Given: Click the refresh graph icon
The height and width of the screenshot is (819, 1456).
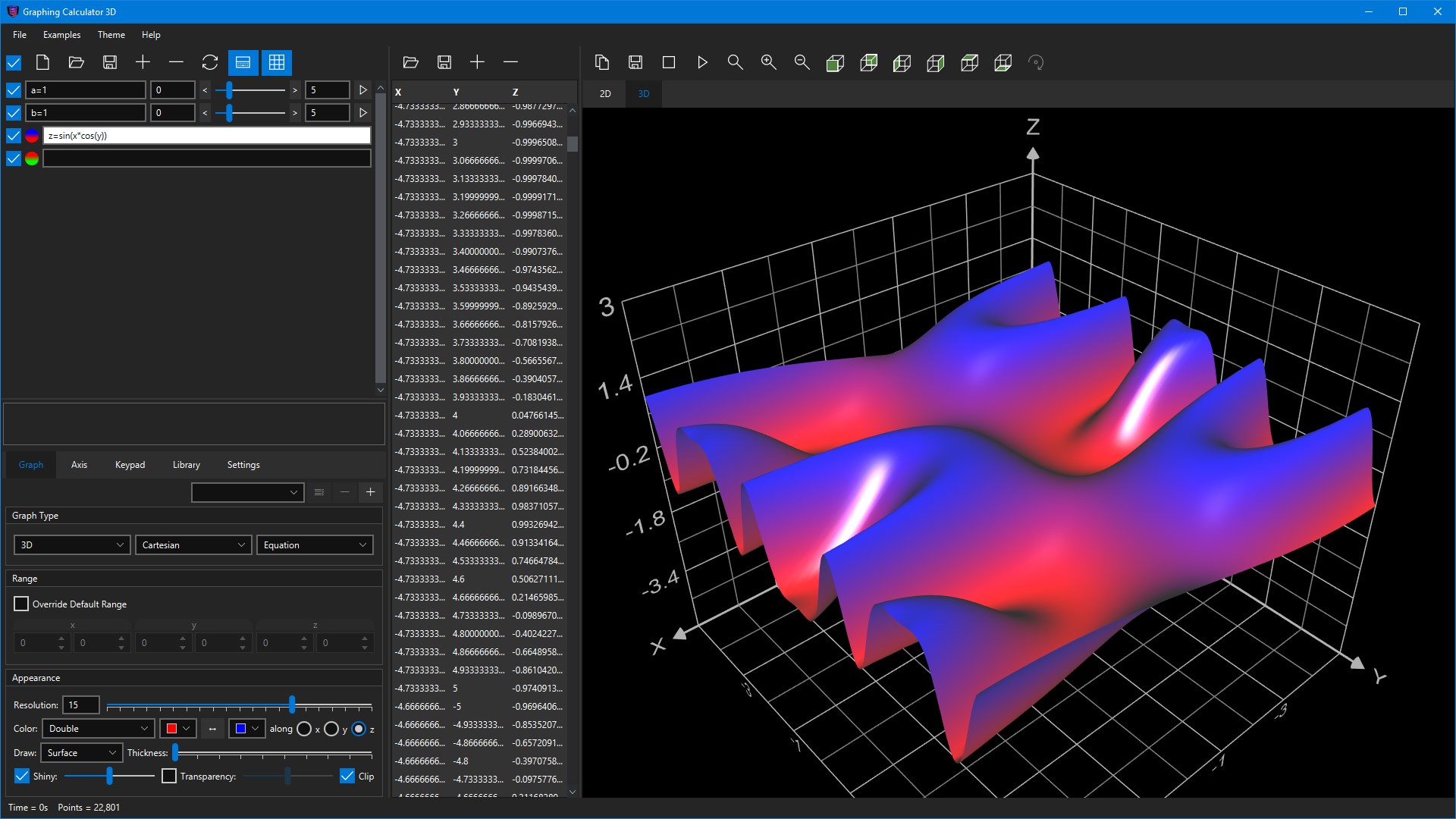Looking at the screenshot, I should tap(210, 62).
